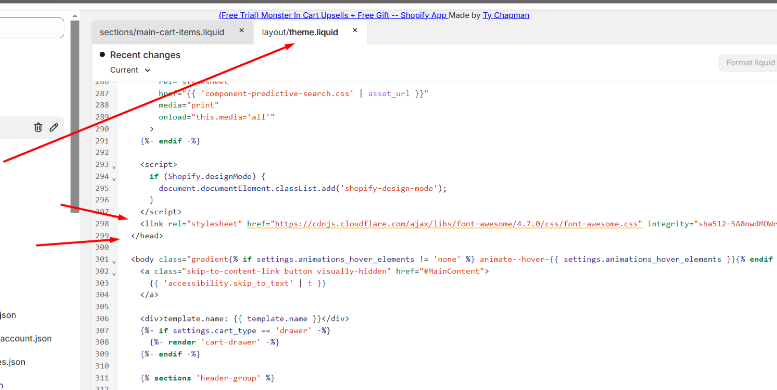Click the sections 'header-group' line
Image resolution: width=777 pixels, height=390 pixels.
(x=207, y=378)
